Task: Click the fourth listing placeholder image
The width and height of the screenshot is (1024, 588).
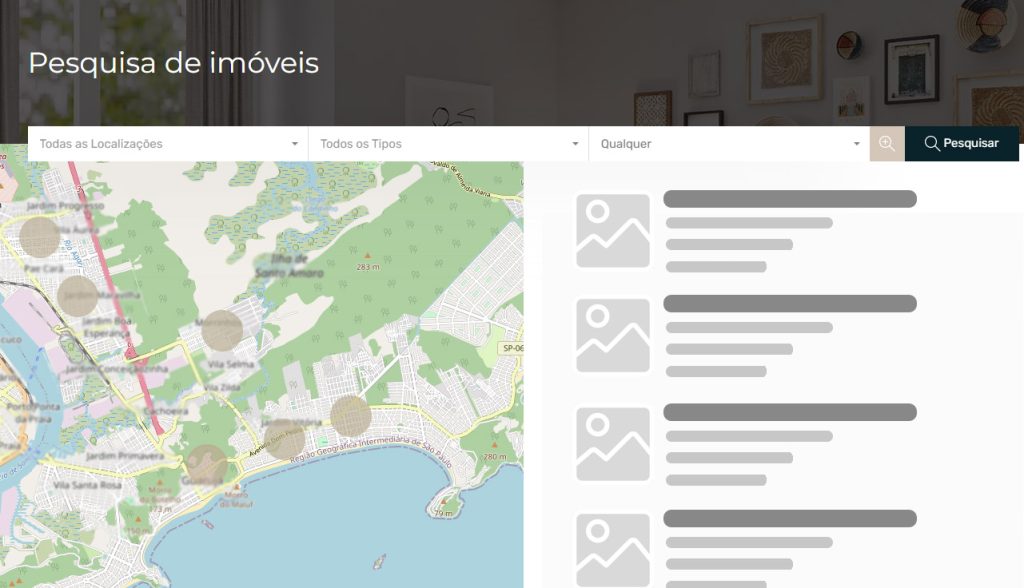Action: pos(613,548)
